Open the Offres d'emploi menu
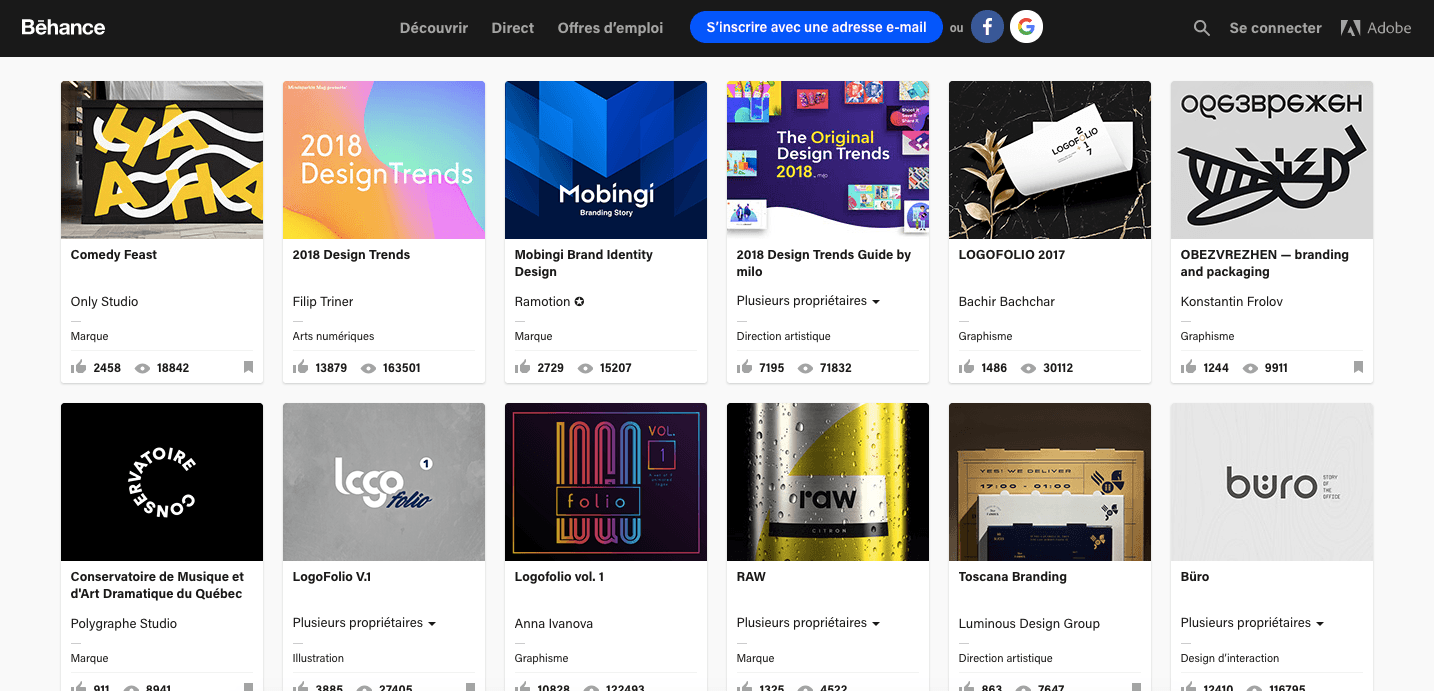Viewport: 1434px width, 691px height. (x=611, y=27)
